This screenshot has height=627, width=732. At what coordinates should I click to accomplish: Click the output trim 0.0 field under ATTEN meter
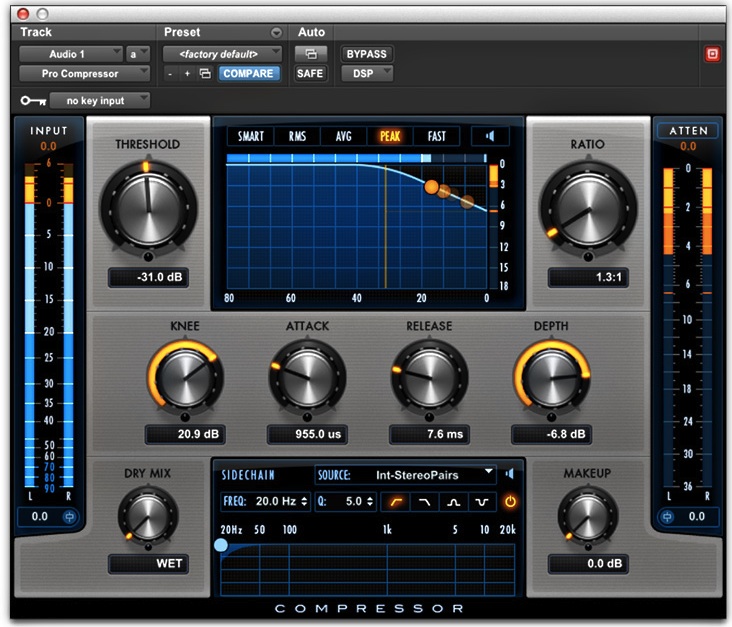(697, 517)
